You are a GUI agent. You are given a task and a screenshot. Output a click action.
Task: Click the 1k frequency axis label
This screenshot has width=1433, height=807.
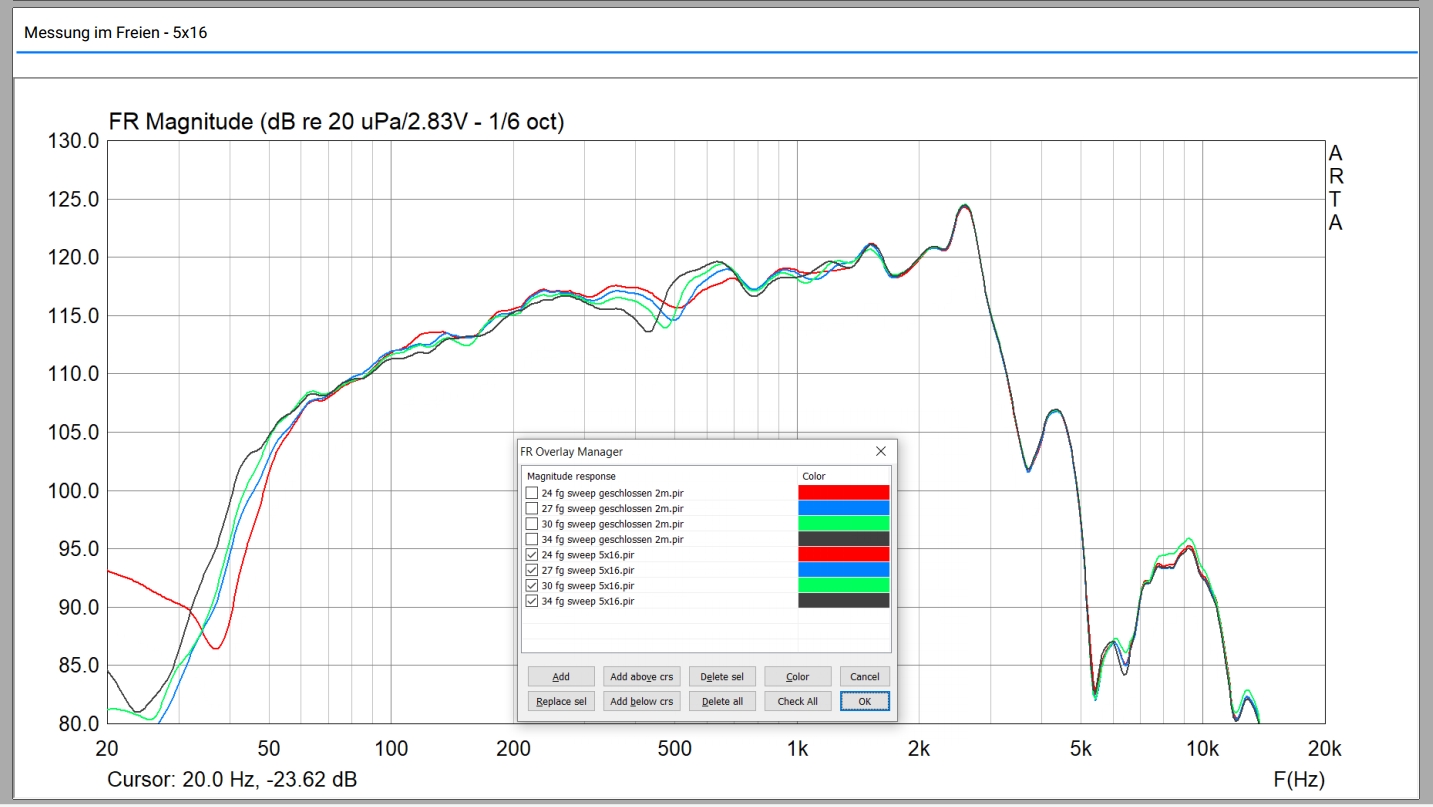pos(797,749)
